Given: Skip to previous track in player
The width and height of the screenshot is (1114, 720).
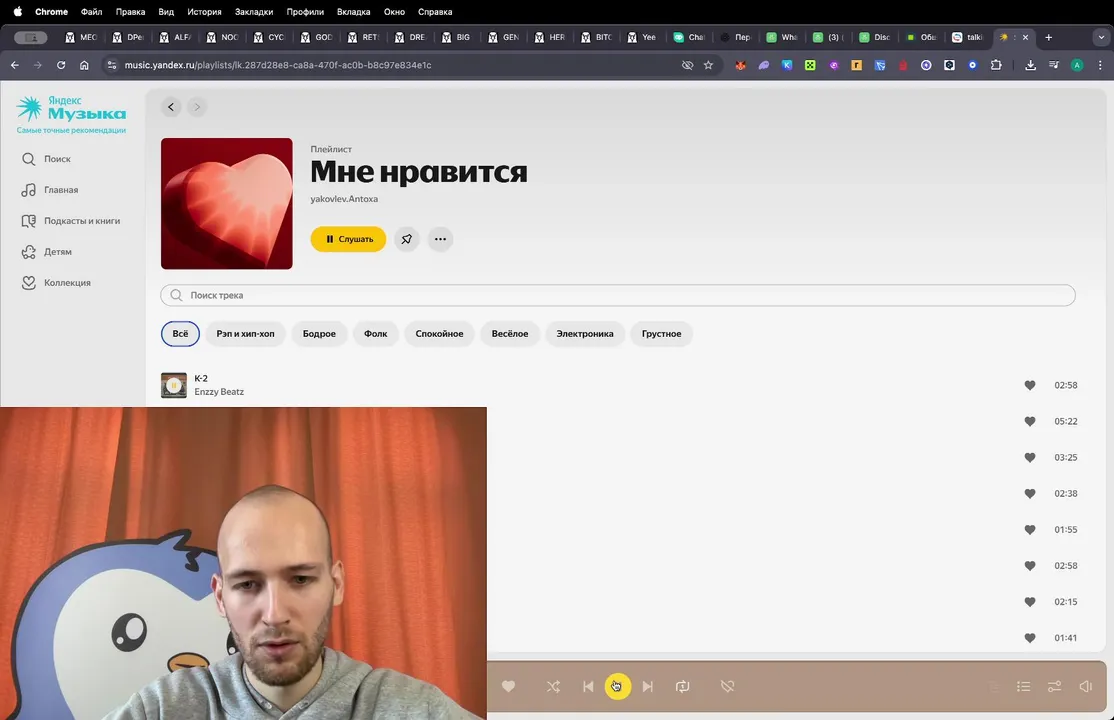Looking at the screenshot, I should point(588,687).
